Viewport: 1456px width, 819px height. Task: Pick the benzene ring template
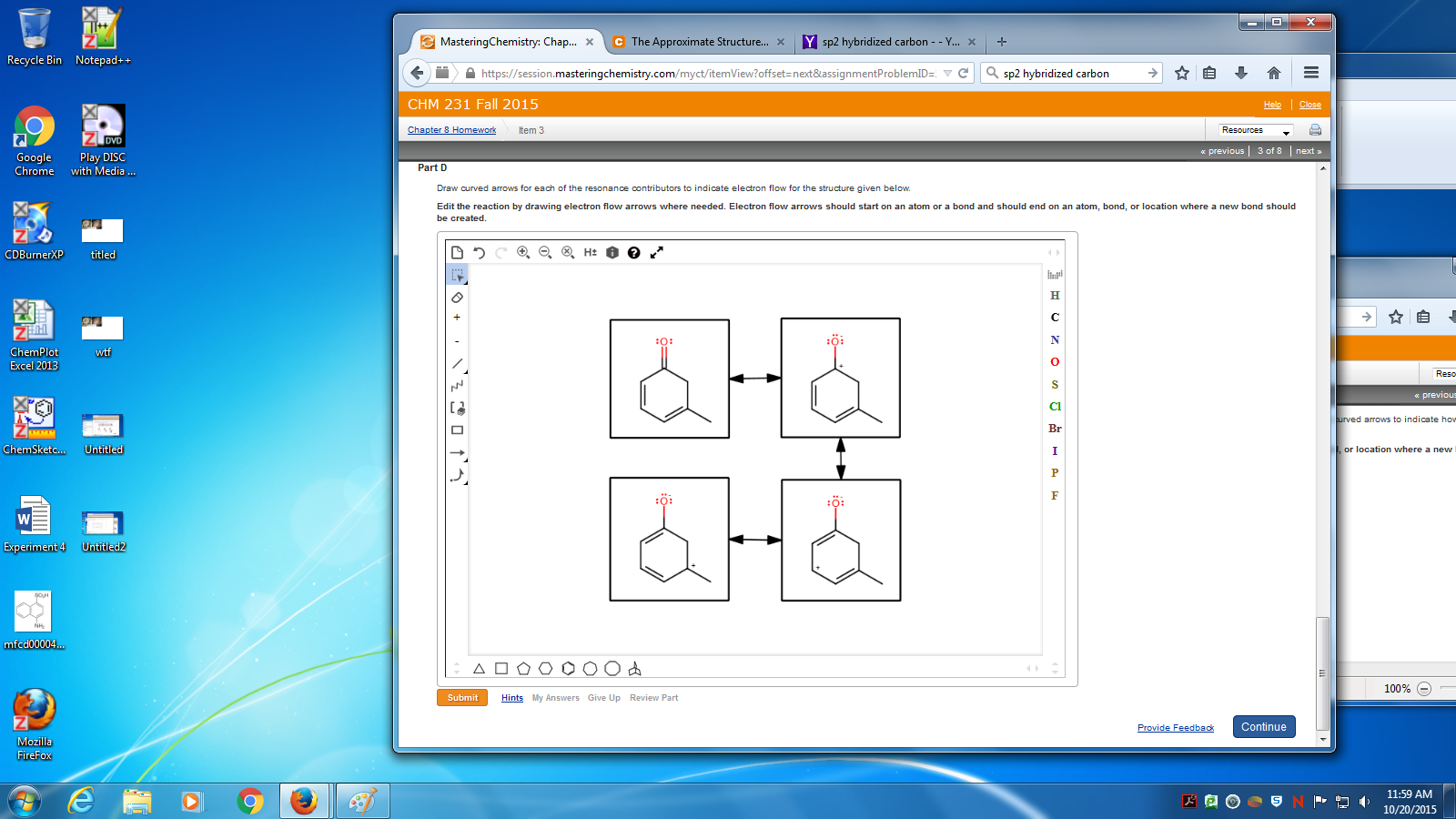(567, 668)
